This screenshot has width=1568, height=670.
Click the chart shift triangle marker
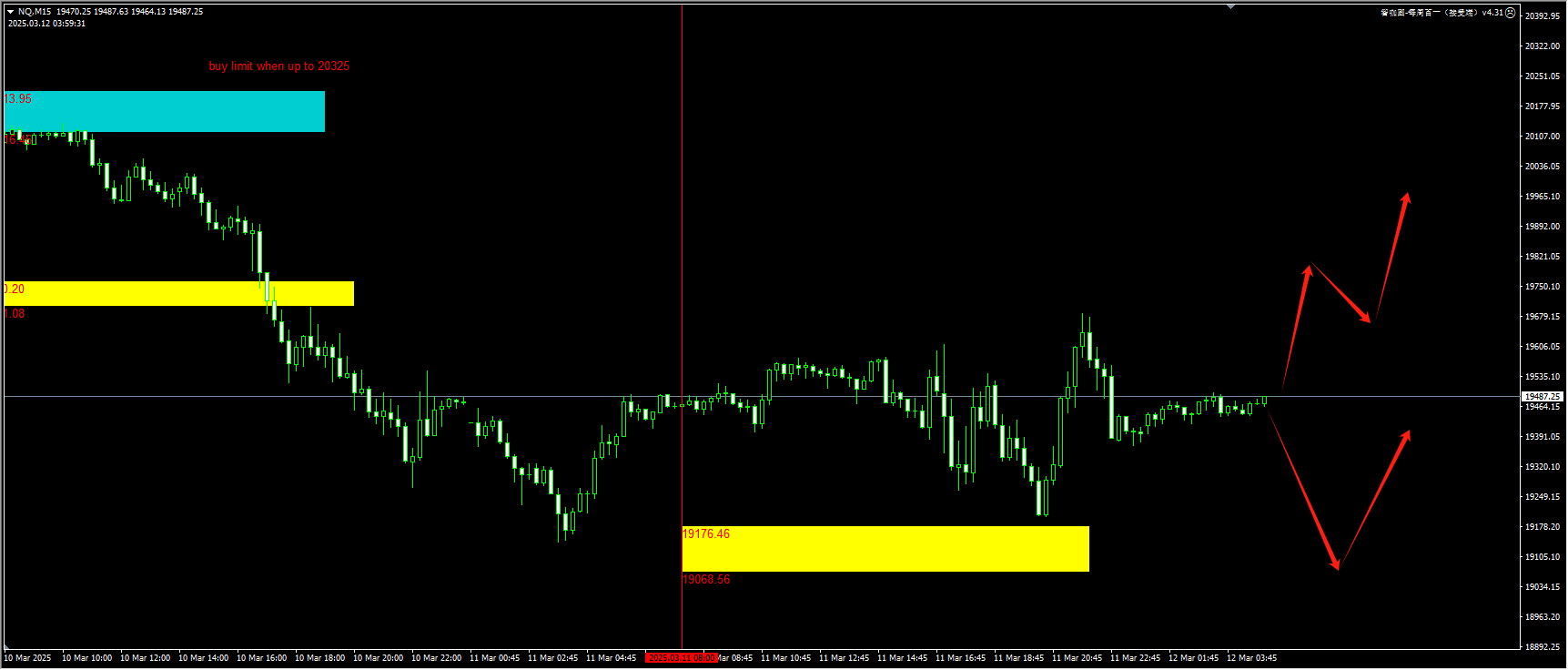(x=1230, y=7)
